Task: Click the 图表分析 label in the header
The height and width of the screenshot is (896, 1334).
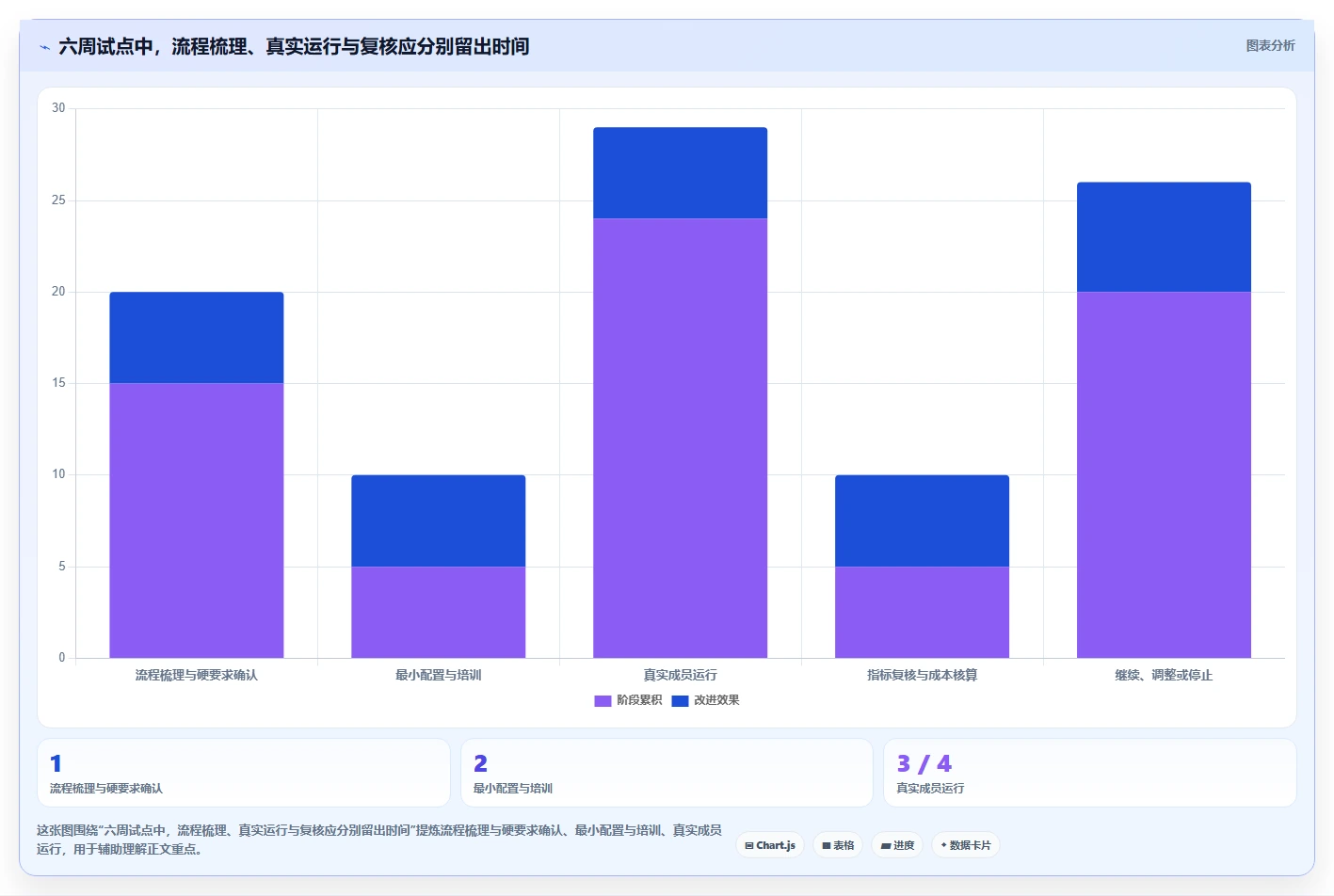Action: [1270, 45]
